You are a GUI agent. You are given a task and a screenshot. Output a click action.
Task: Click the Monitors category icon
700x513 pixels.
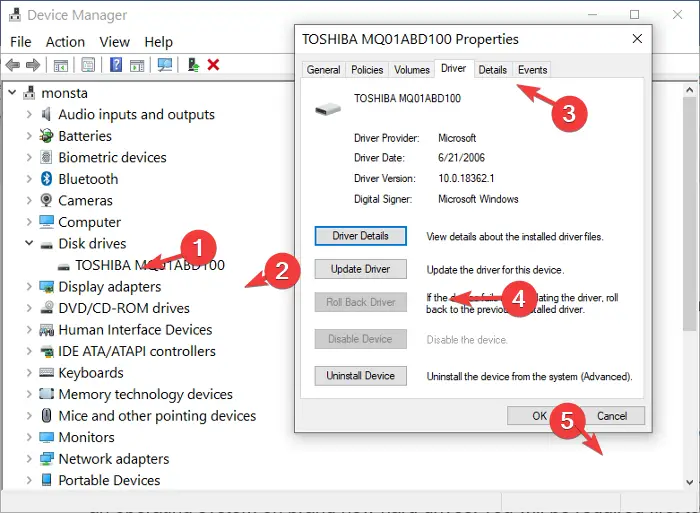tap(46, 437)
